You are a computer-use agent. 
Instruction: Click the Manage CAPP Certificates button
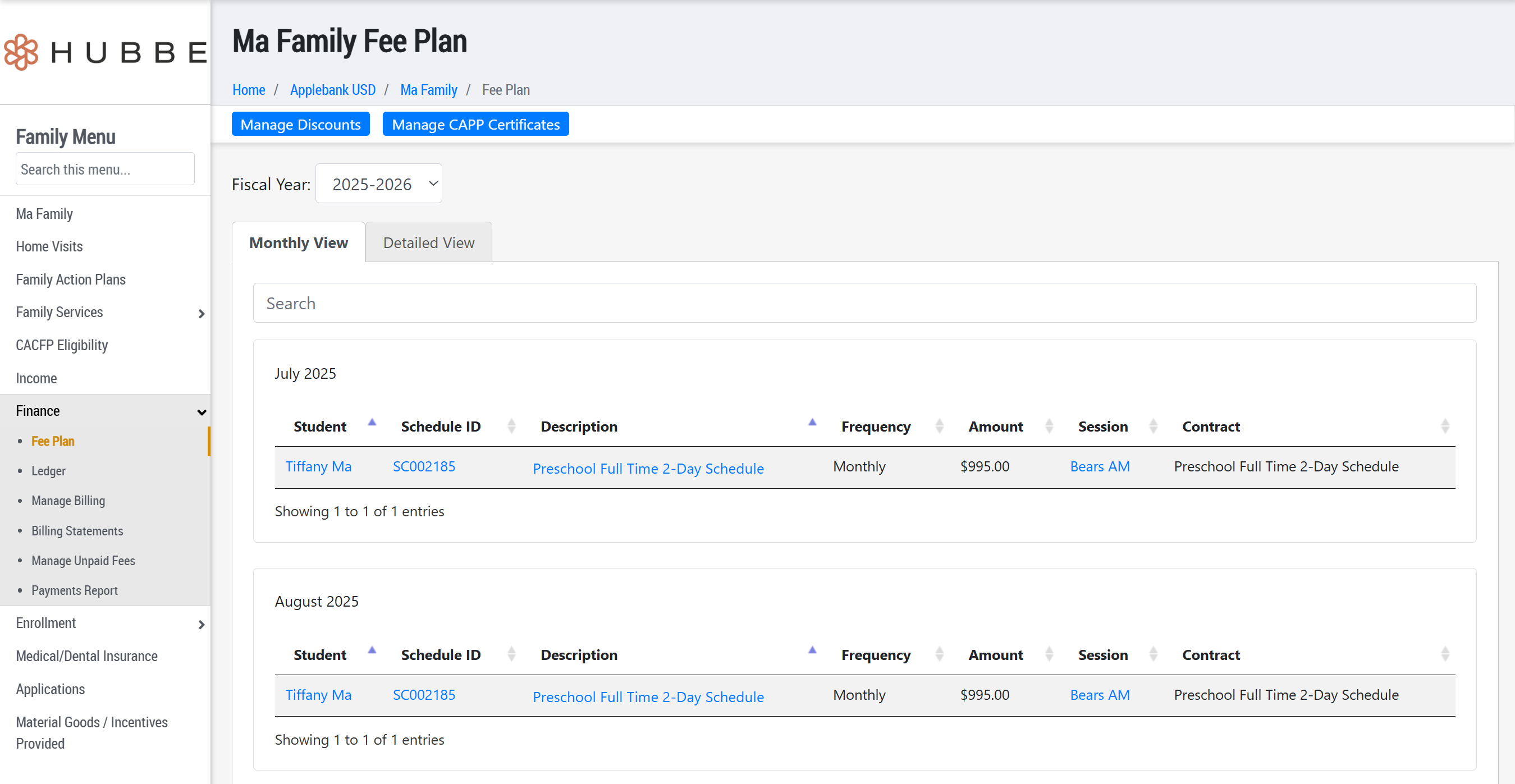pos(475,125)
